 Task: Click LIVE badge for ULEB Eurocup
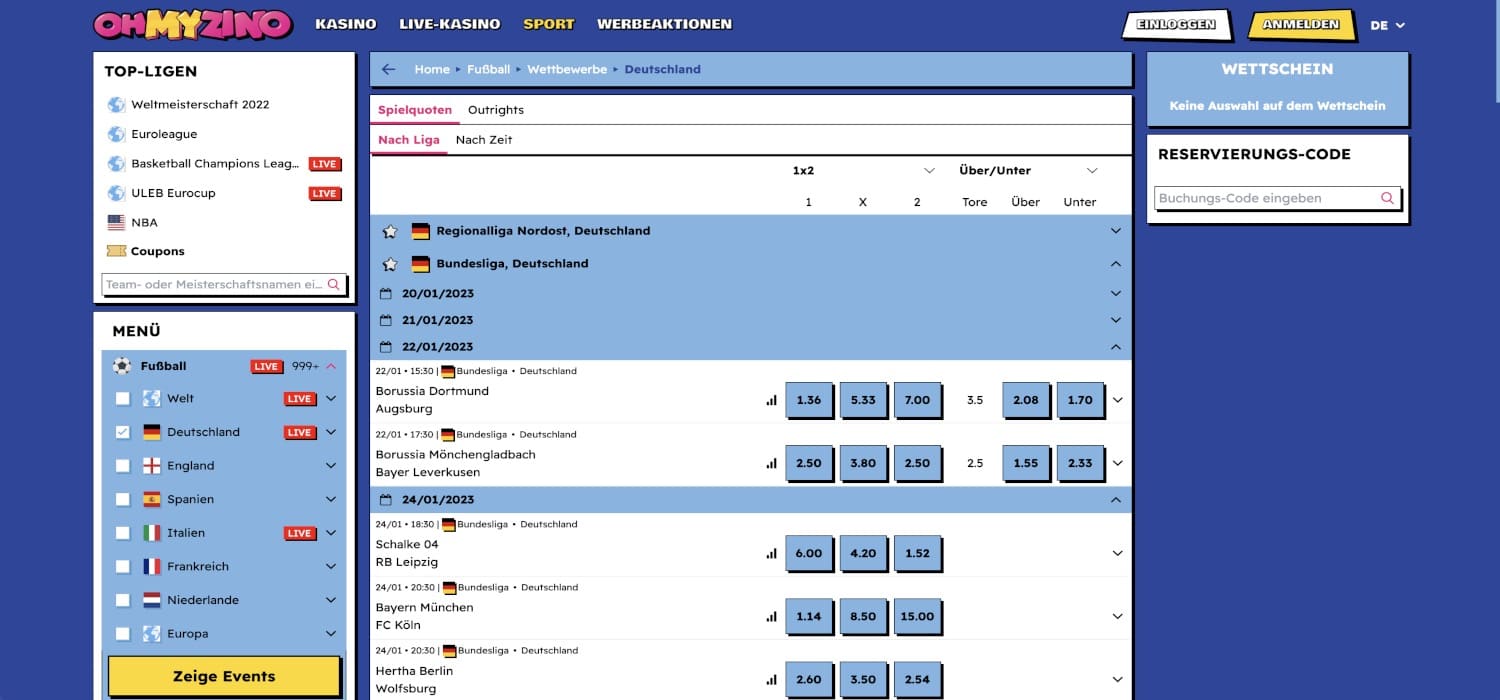pos(324,193)
